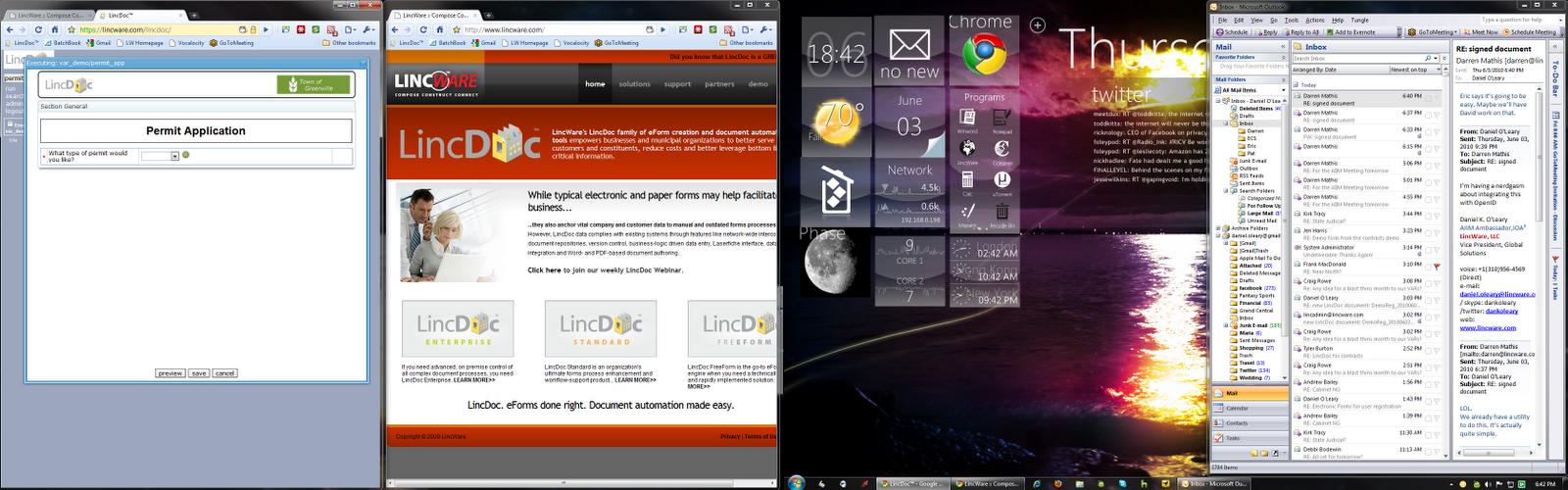Open the permit type dropdown

[x=160, y=156]
